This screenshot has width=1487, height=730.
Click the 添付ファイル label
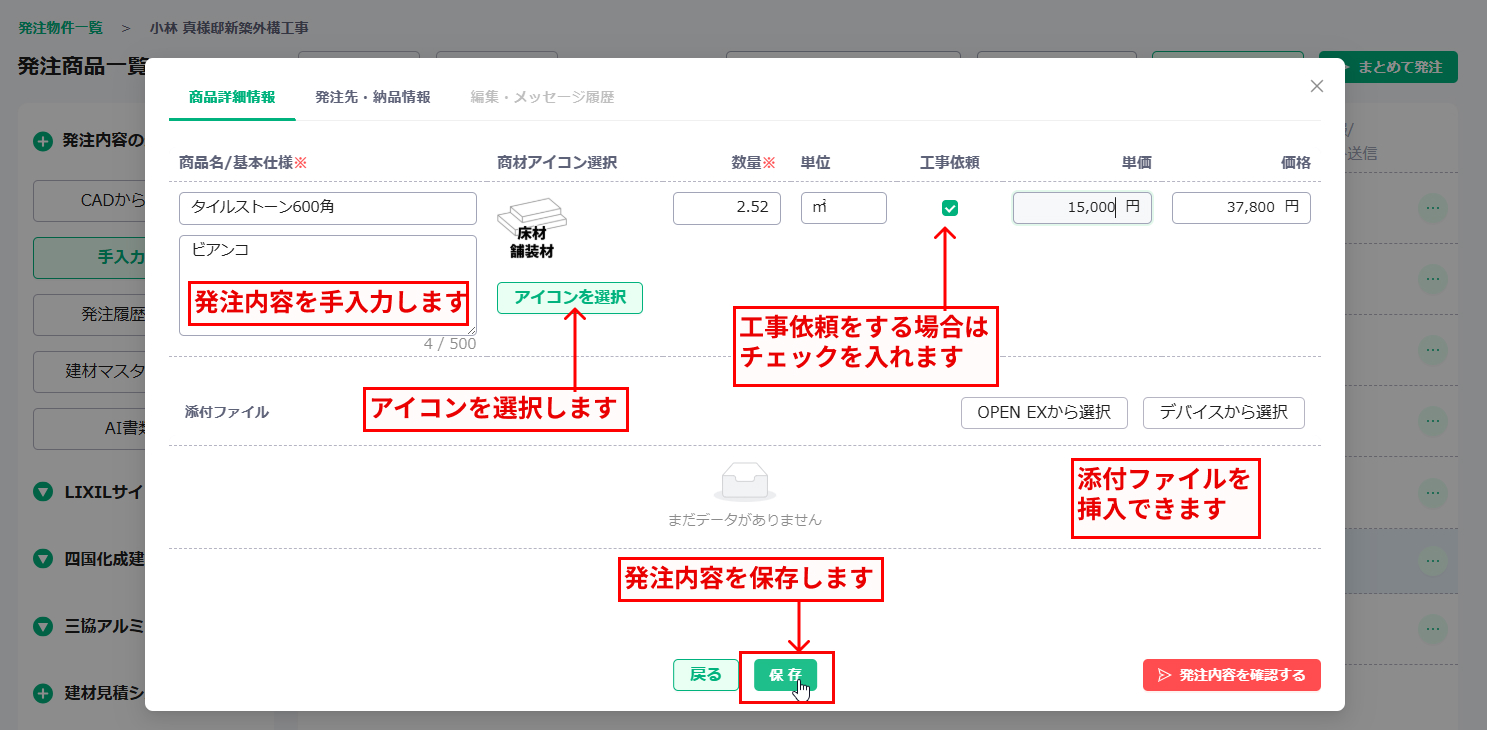click(x=227, y=412)
